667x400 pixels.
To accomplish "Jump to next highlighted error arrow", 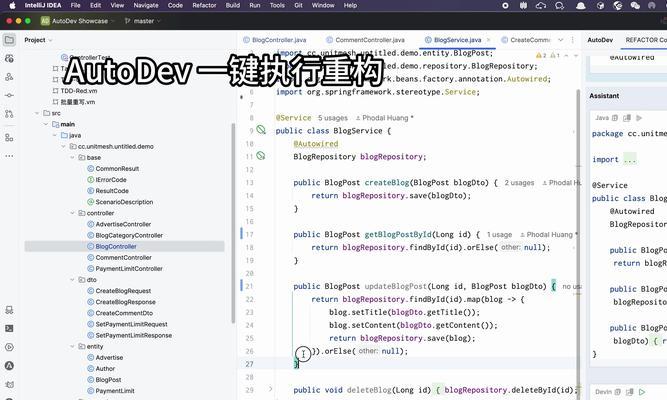I will coord(576,55).
